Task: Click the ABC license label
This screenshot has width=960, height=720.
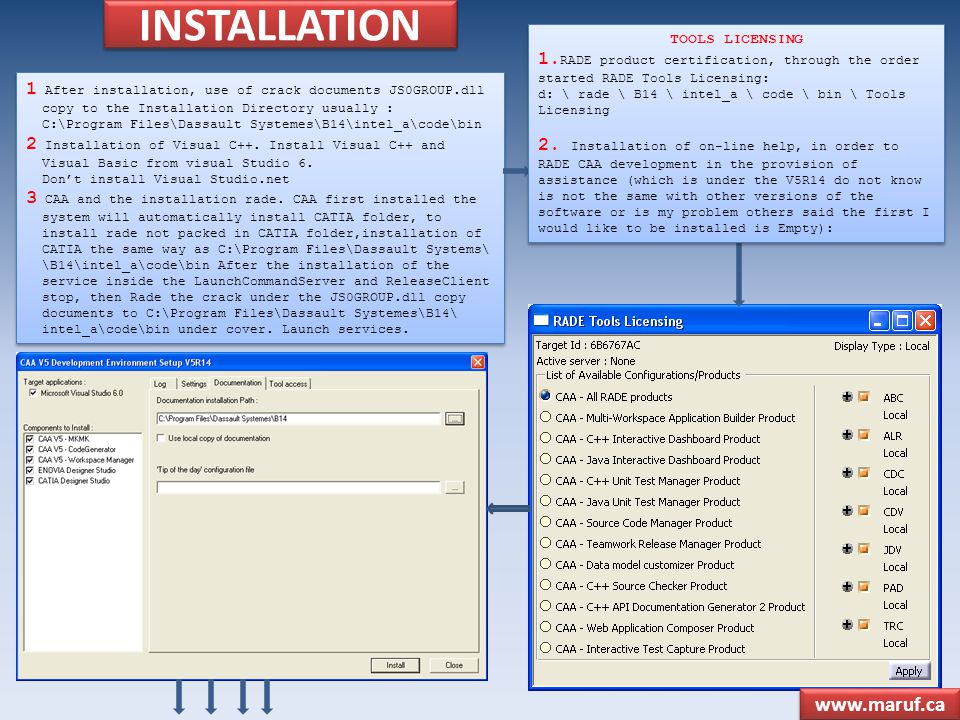Action: (893, 398)
